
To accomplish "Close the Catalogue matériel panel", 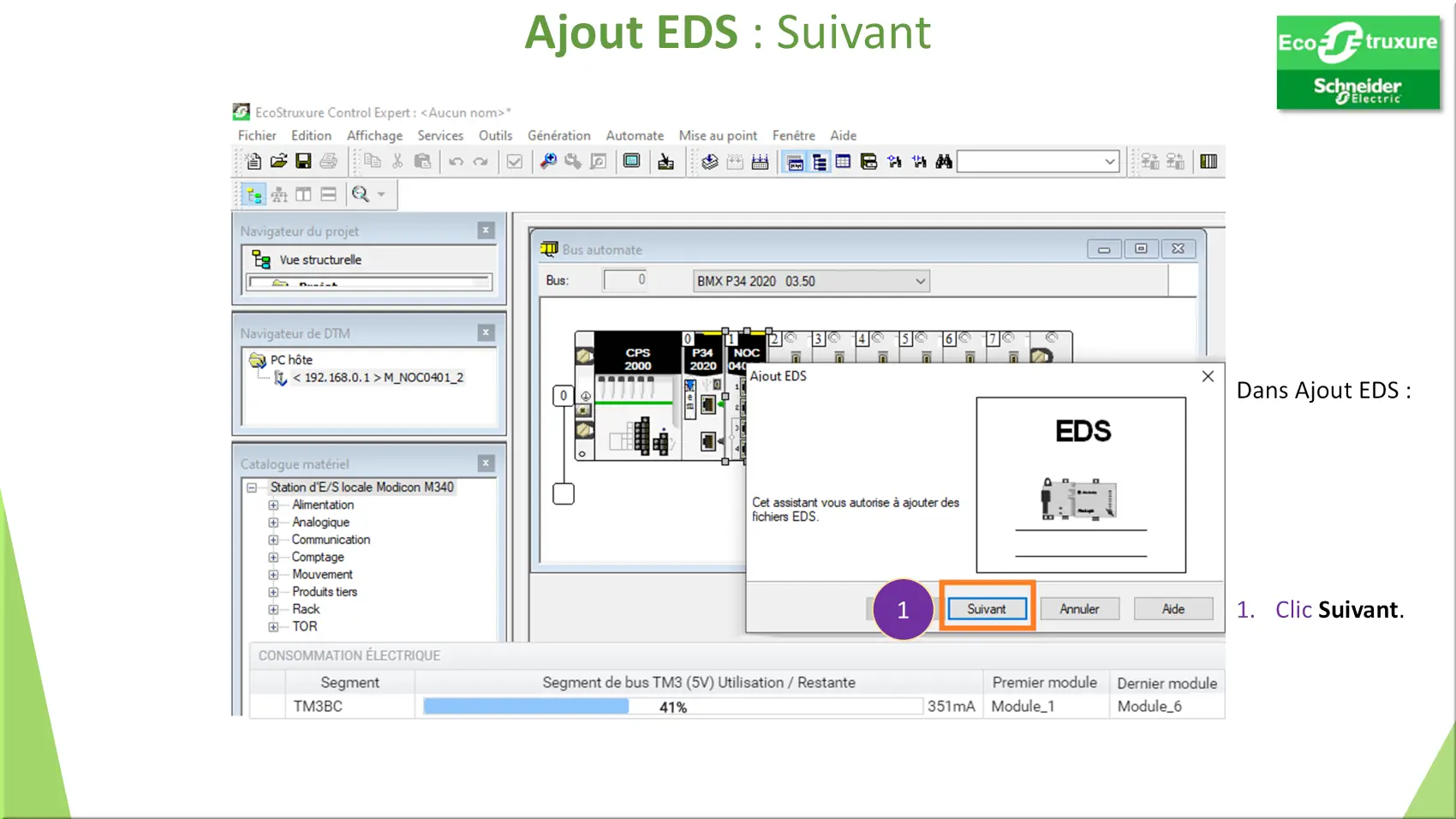I will tap(486, 463).
